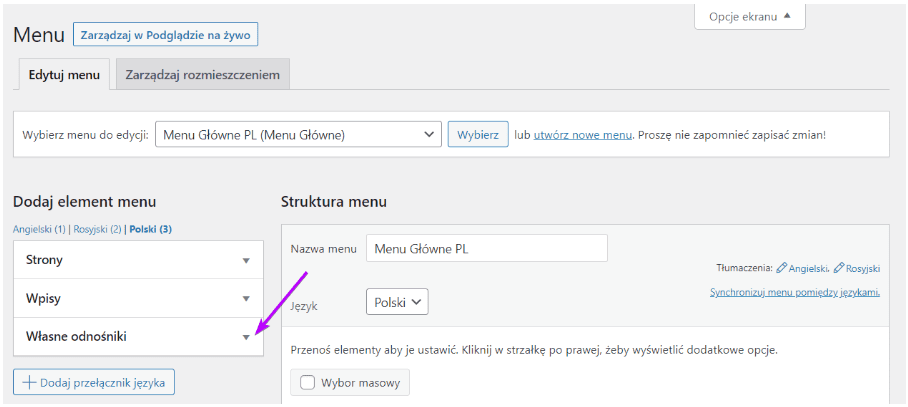Follow the utwórz nowe menu link

point(583,134)
